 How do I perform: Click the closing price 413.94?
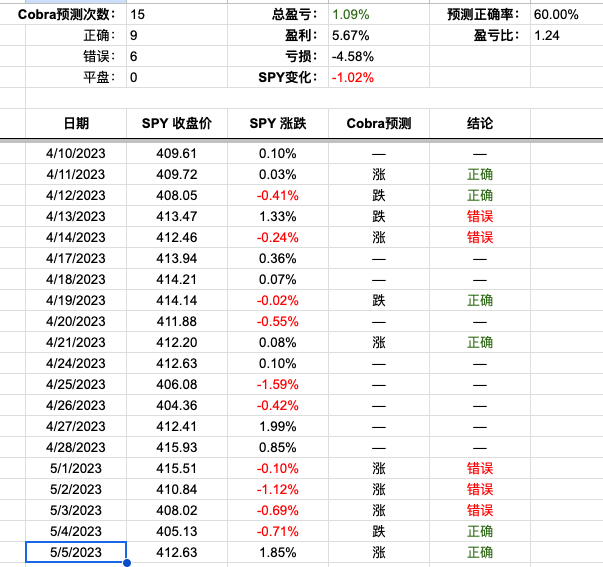click(177, 258)
